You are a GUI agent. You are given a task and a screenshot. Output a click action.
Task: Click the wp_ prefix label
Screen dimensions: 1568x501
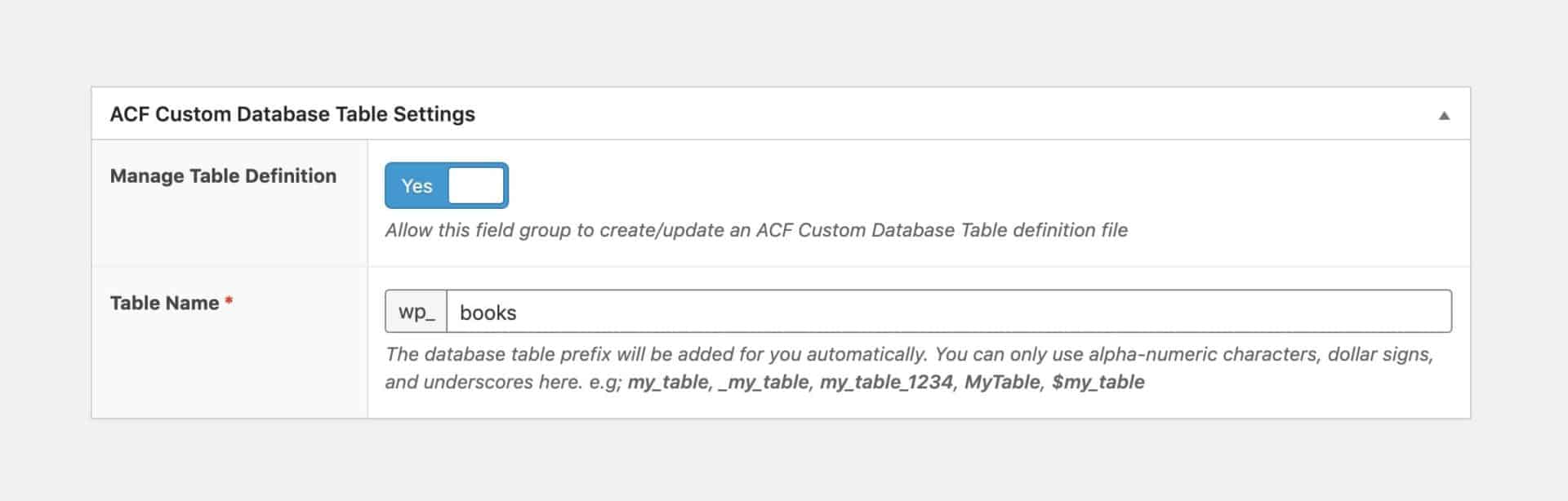(416, 311)
